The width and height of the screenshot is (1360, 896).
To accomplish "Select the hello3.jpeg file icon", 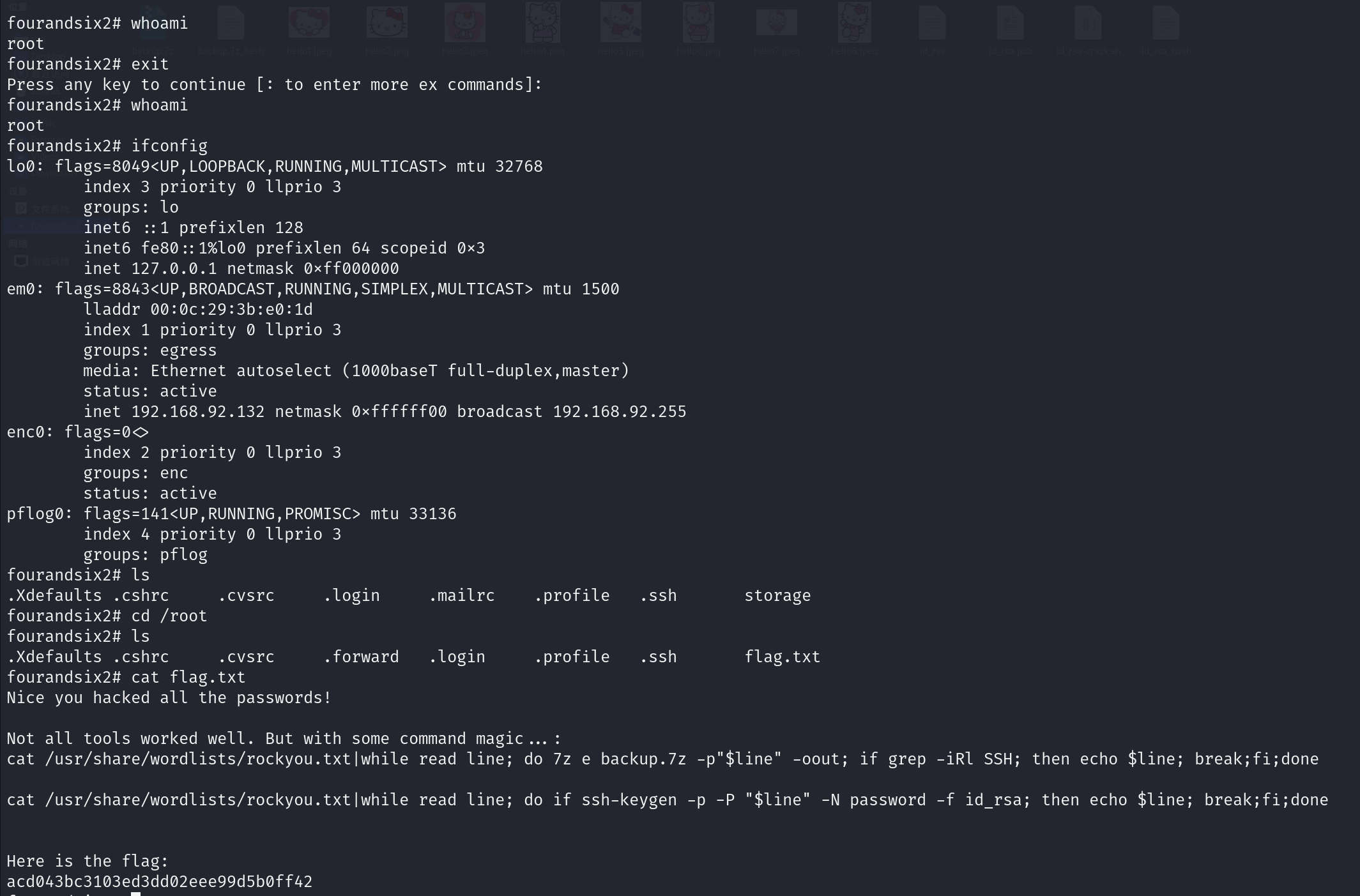I will (x=465, y=23).
